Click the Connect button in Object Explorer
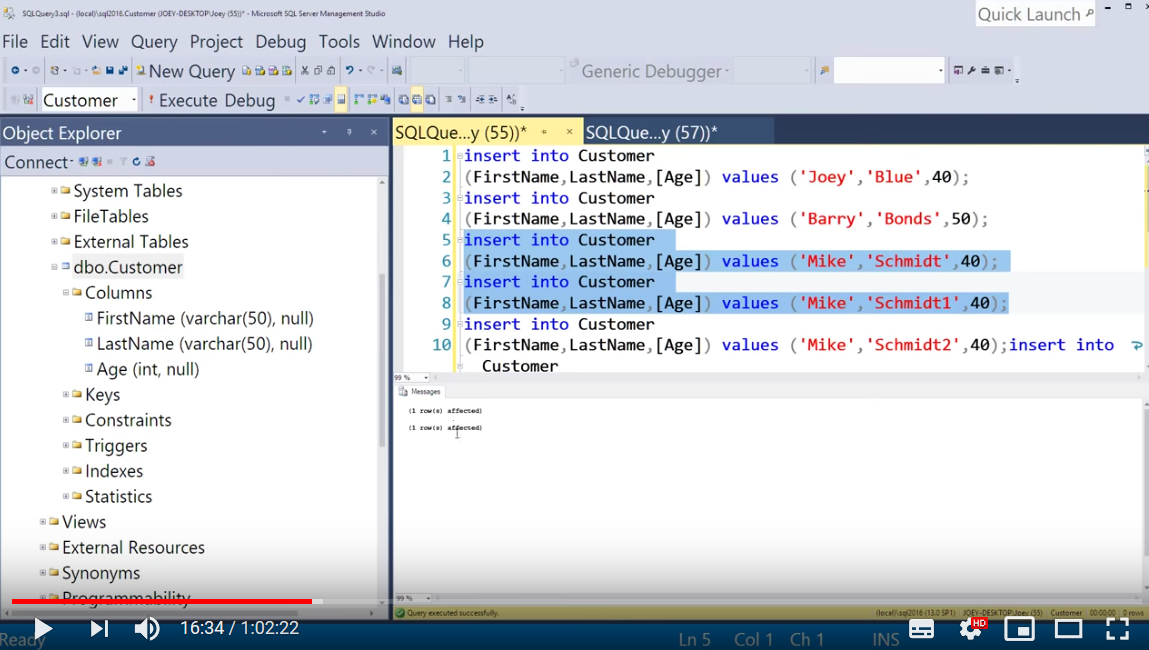 37,162
